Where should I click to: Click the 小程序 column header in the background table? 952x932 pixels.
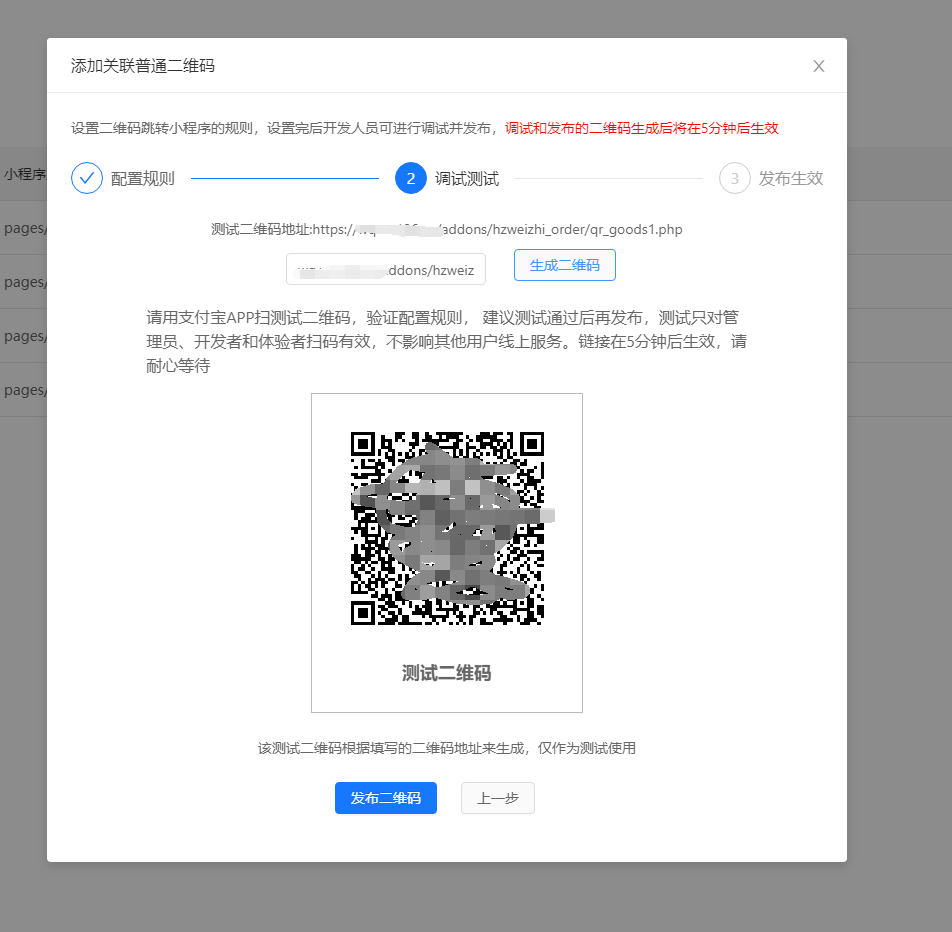tap(24, 174)
